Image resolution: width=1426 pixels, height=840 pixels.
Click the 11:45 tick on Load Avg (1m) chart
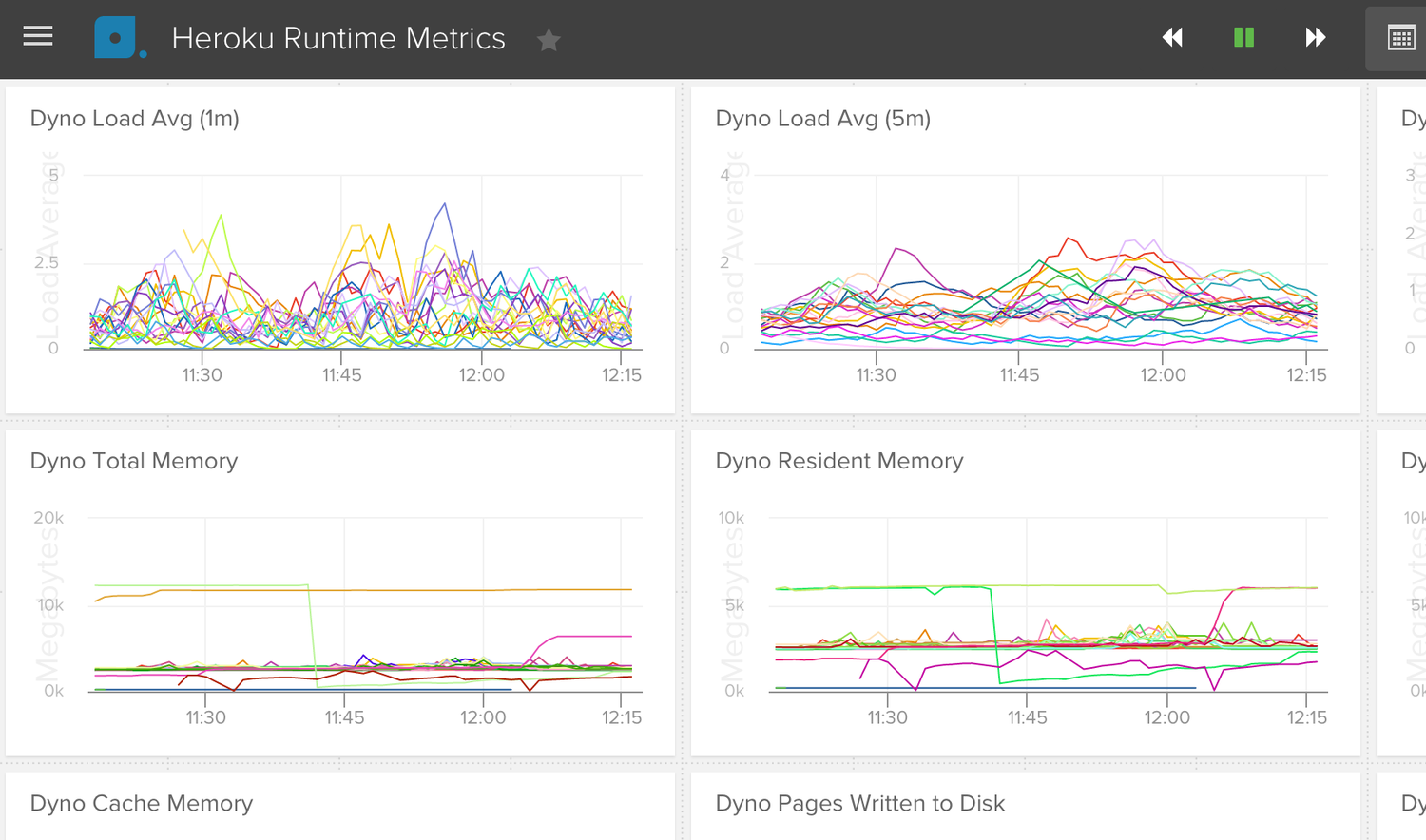point(342,375)
